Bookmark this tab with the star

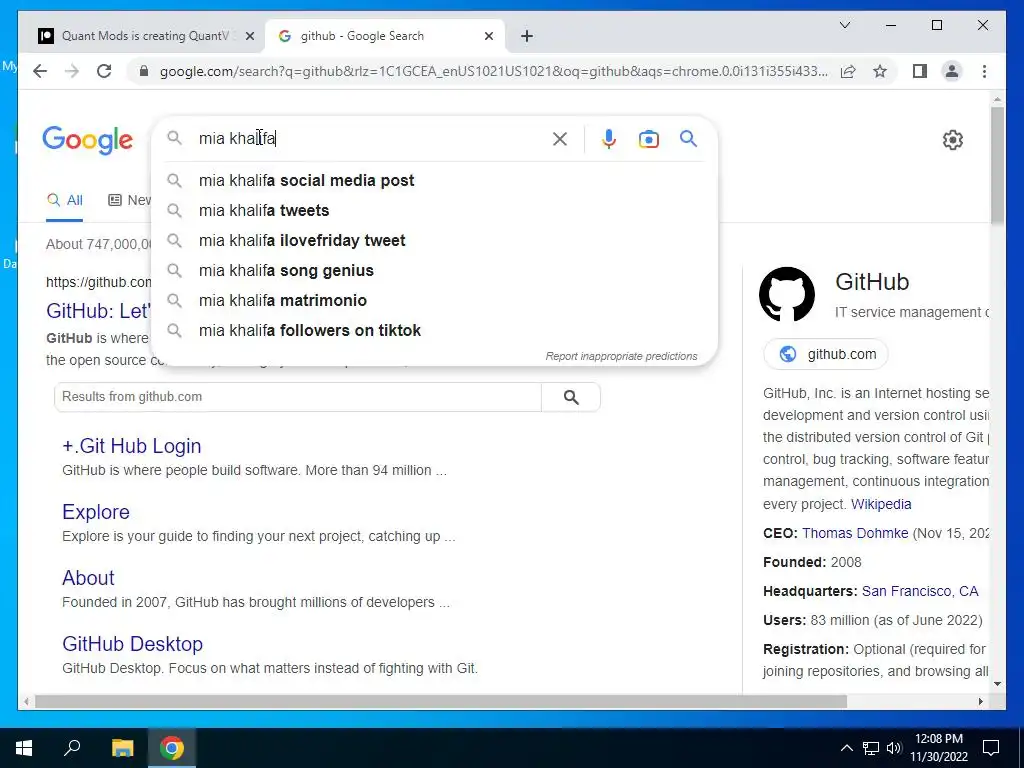[x=880, y=71]
